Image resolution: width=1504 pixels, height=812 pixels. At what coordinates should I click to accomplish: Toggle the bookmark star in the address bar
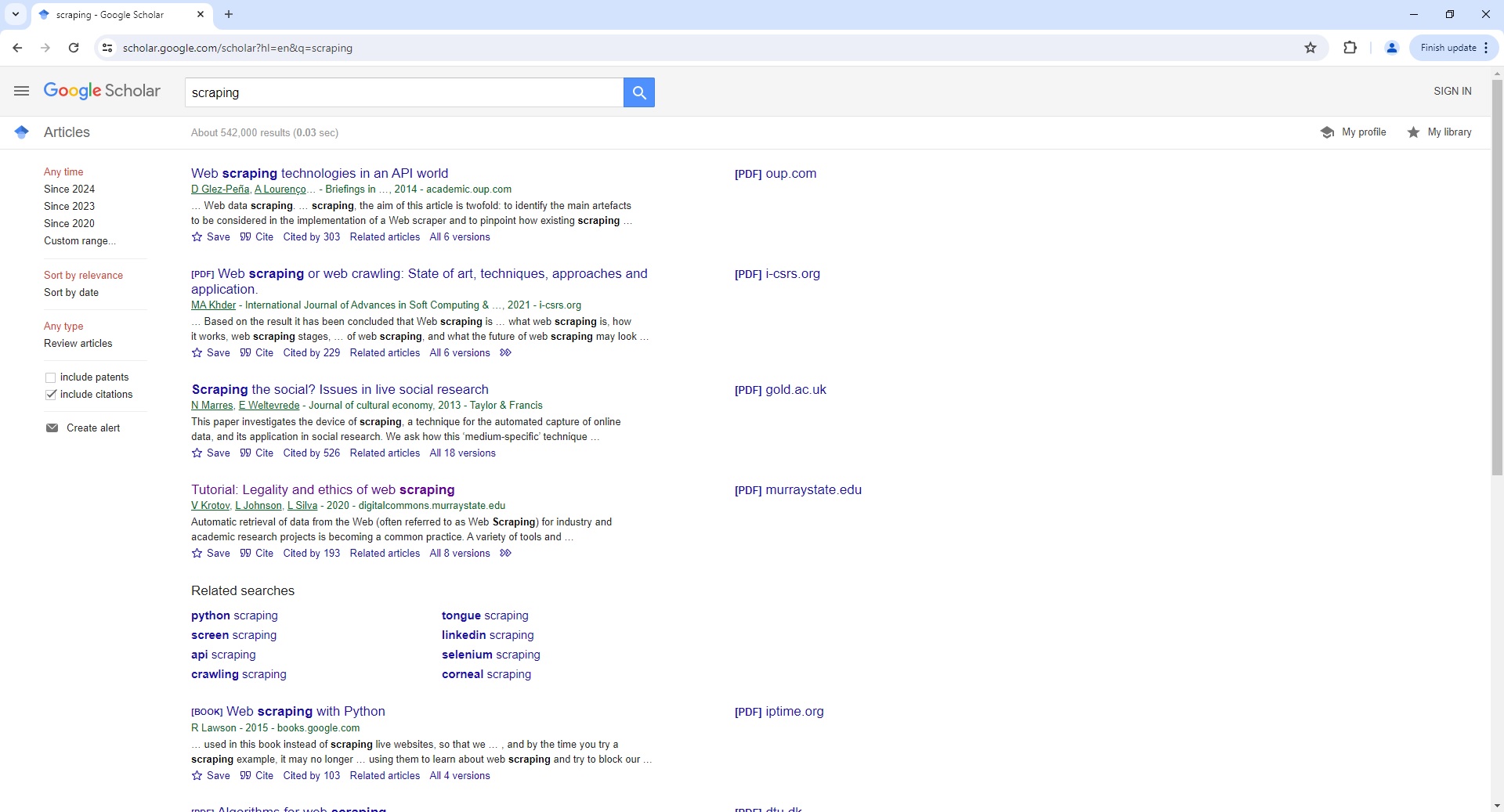click(x=1311, y=48)
